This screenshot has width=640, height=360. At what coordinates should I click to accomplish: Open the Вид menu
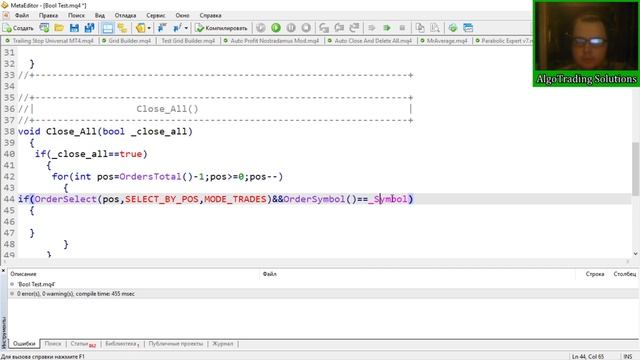pos(100,15)
